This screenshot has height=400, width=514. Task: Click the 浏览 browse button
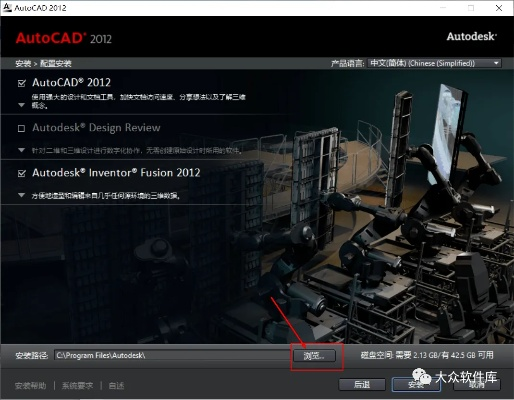click(x=314, y=356)
